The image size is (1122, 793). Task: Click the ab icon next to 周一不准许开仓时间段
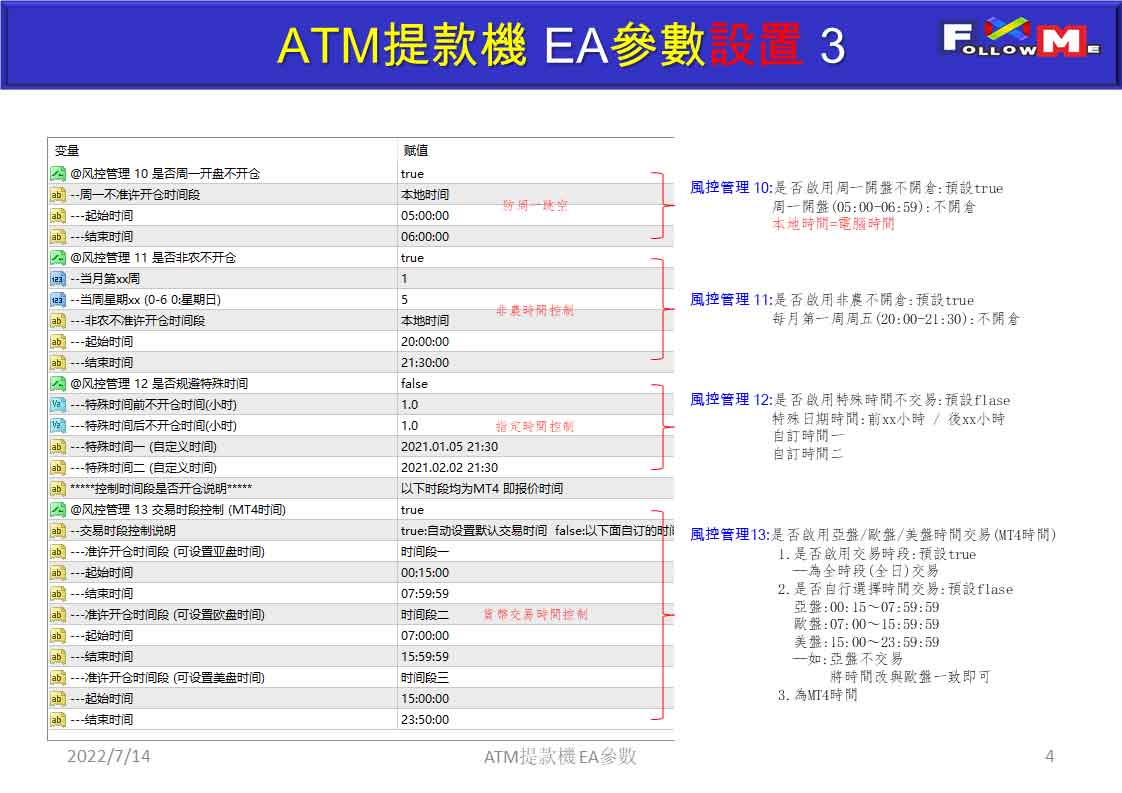pyautogui.click(x=57, y=195)
